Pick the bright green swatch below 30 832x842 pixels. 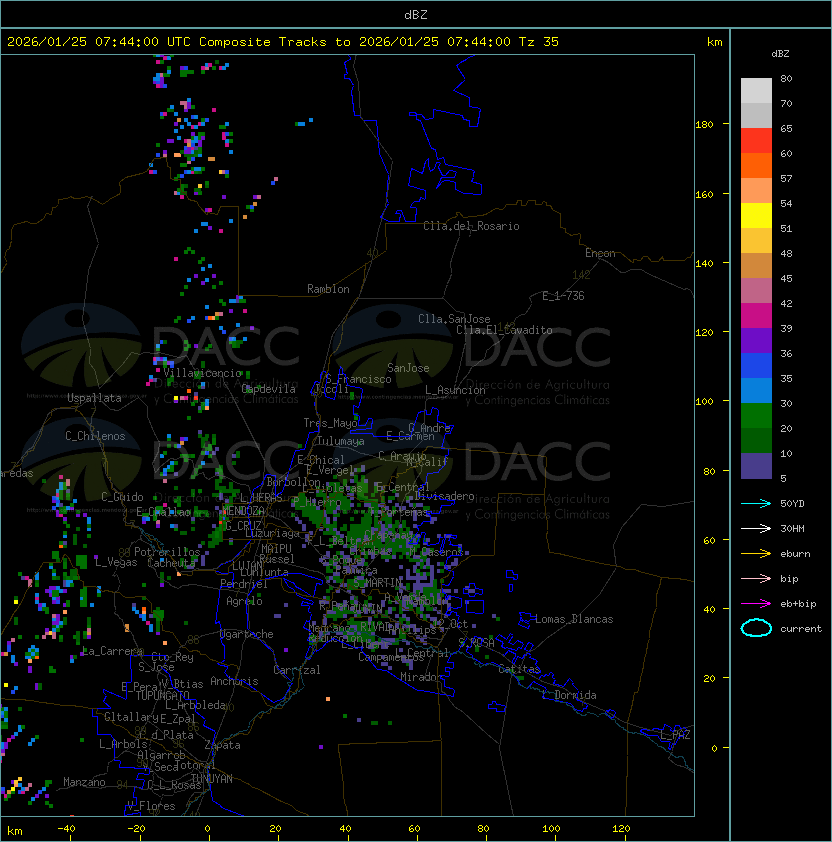point(756,415)
